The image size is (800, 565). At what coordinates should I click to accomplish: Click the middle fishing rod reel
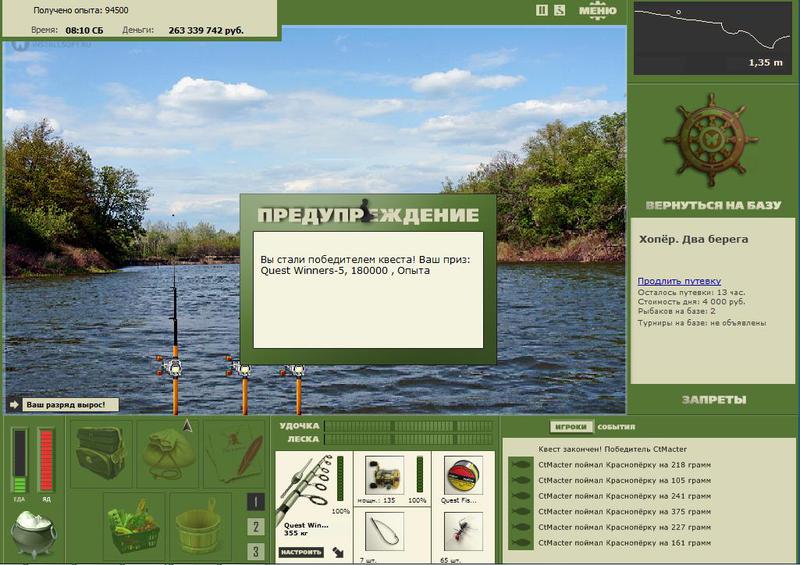coord(241,367)
